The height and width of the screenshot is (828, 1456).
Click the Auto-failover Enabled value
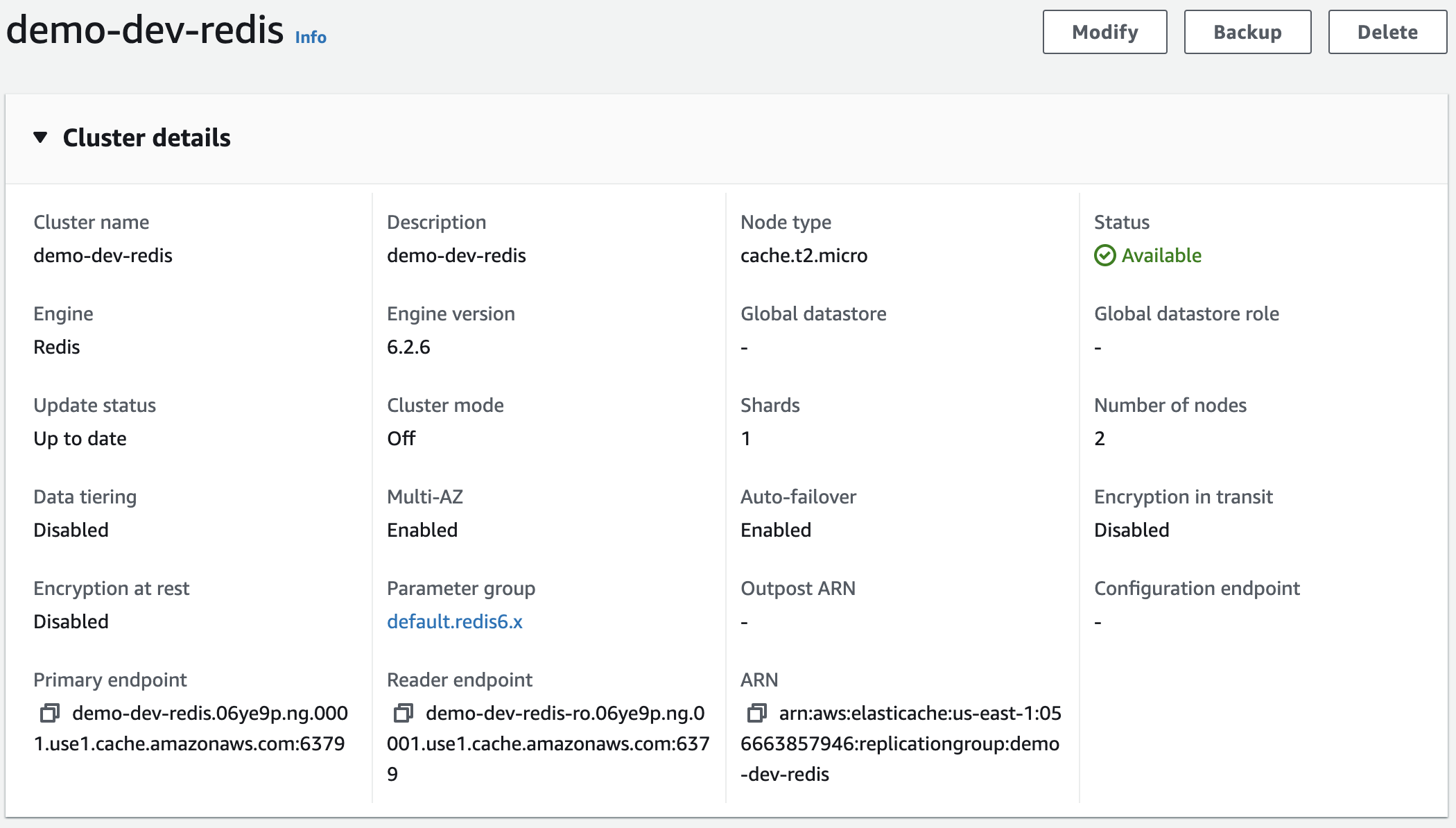click(x=776, y=530)
